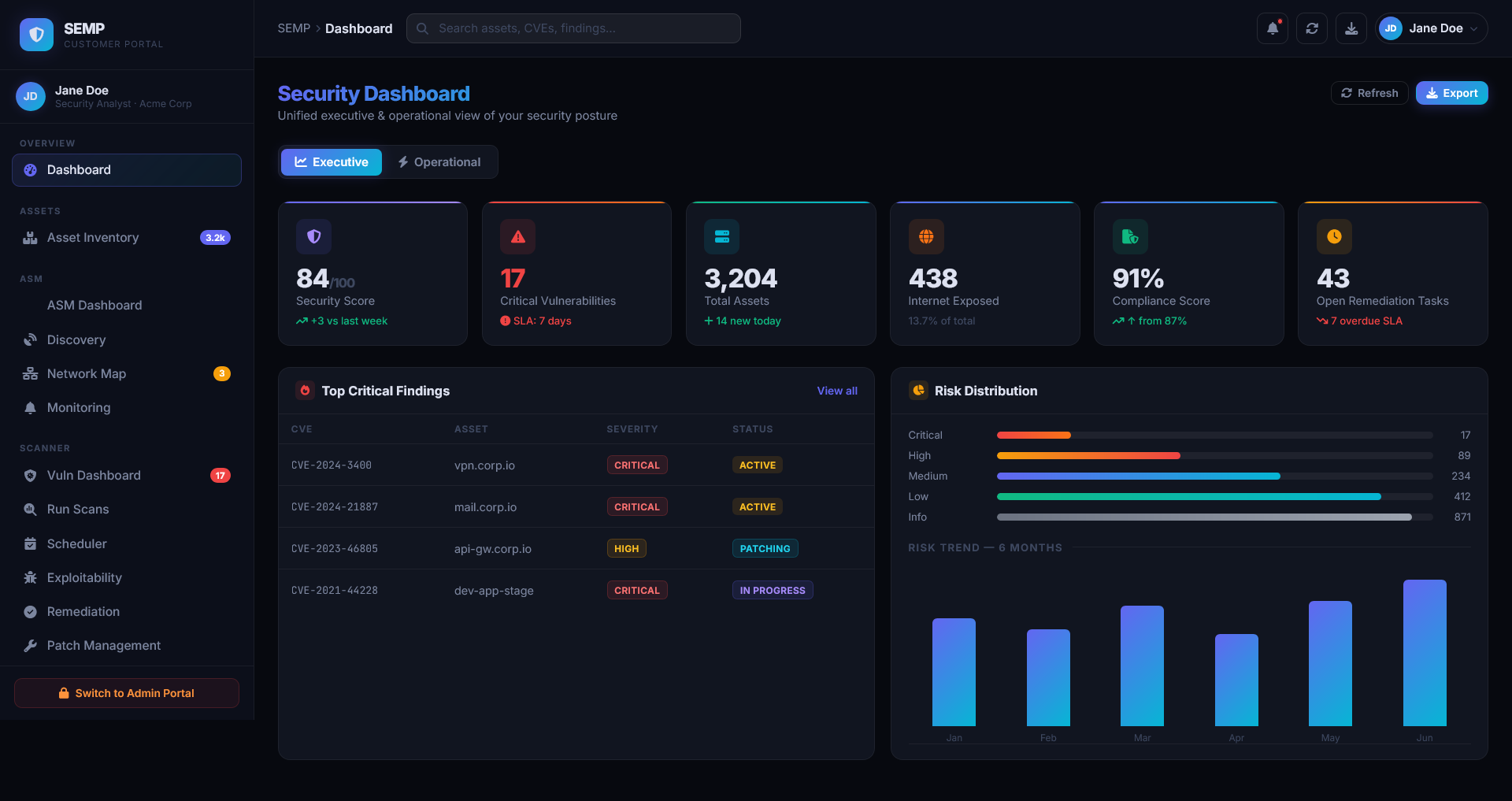This screenshot has height=801, width=1512.
Task: Click the HIGH severity badge
Action: 626,549
